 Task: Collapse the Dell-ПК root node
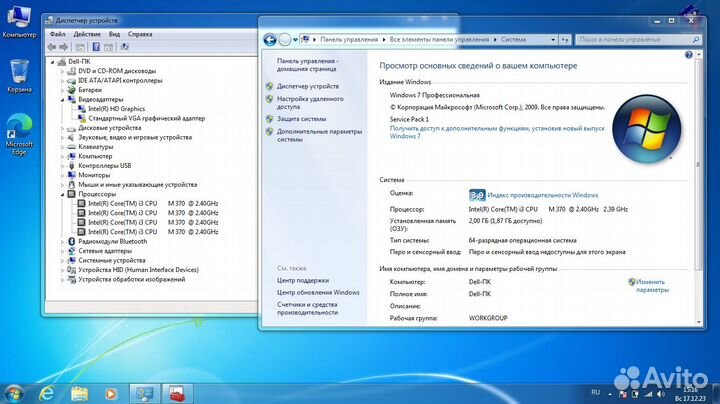[x=52, y=62]
